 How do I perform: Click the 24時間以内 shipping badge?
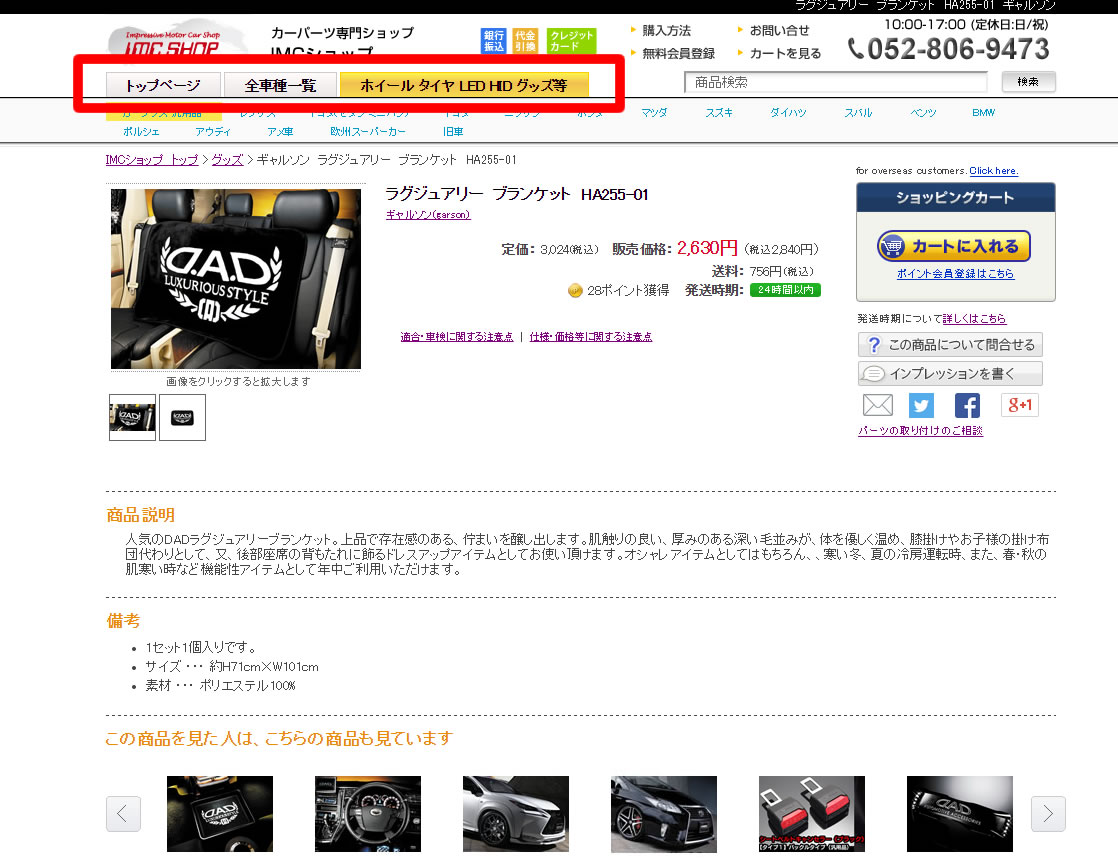tap(785, 290)
